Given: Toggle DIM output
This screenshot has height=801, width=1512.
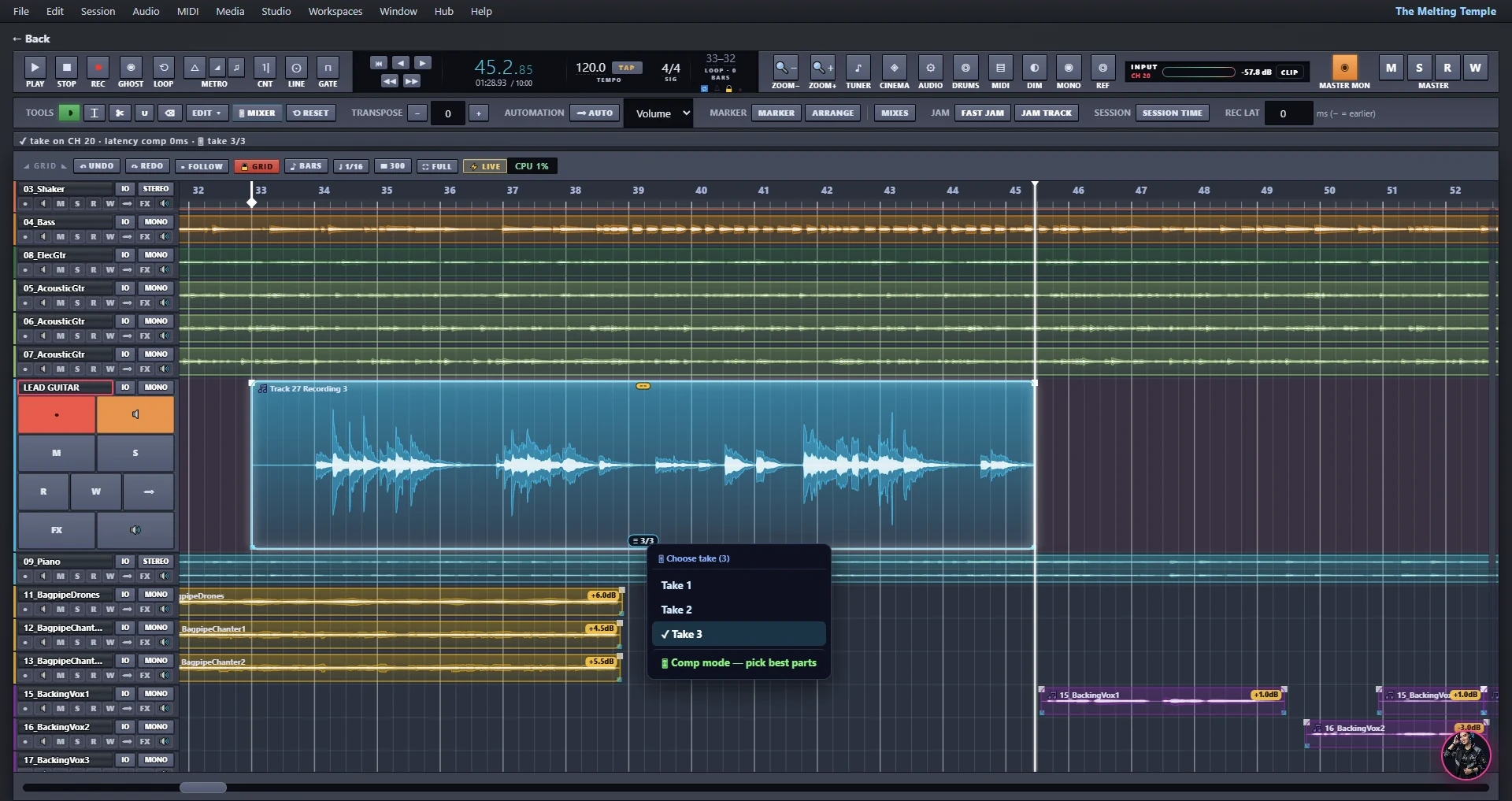Looking at the screenshot, I should [1034, 68].
